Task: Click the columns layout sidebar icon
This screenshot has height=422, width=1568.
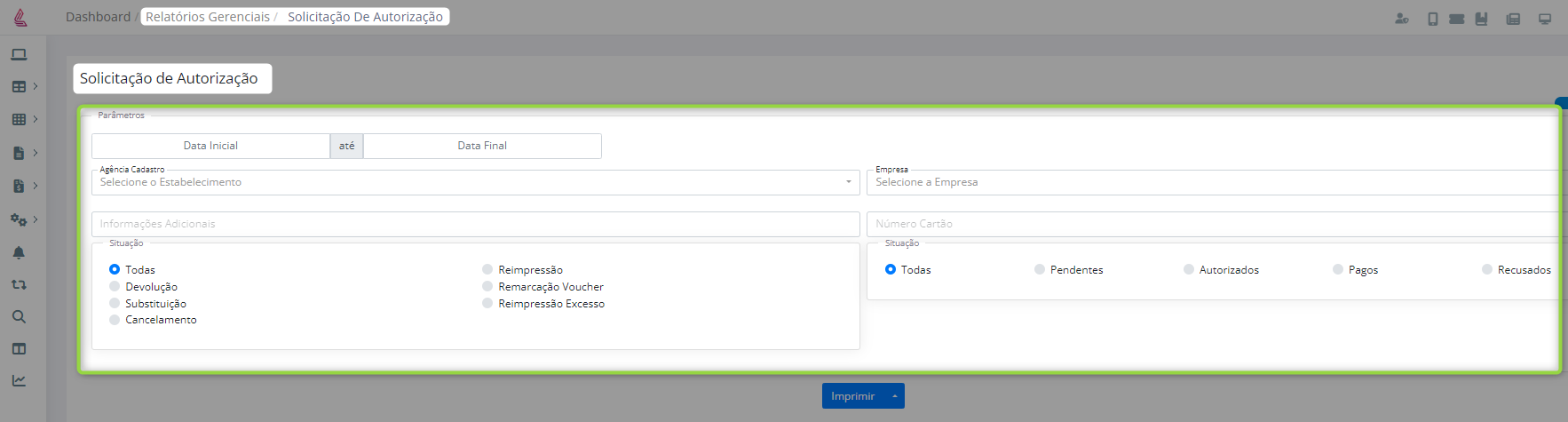Action: (19, 349)
